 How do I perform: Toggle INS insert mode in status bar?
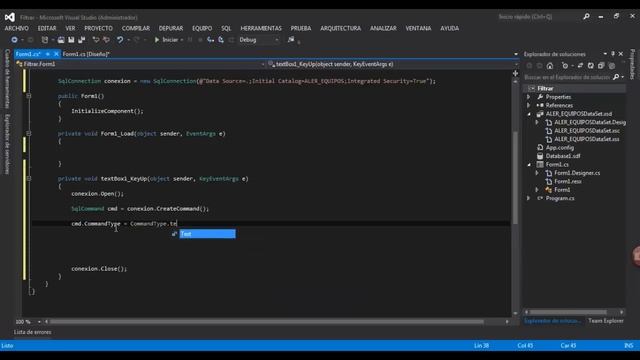click(x=629, y=346)
